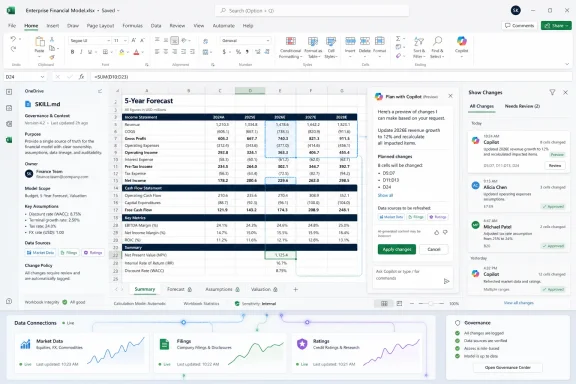Use the Format Painter brush
Image resolution: width=576 pixels, height=384 pixels.
click(52, 57)
